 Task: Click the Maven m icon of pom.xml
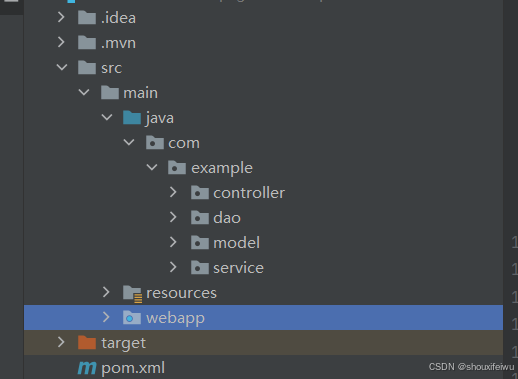point(87,368)
